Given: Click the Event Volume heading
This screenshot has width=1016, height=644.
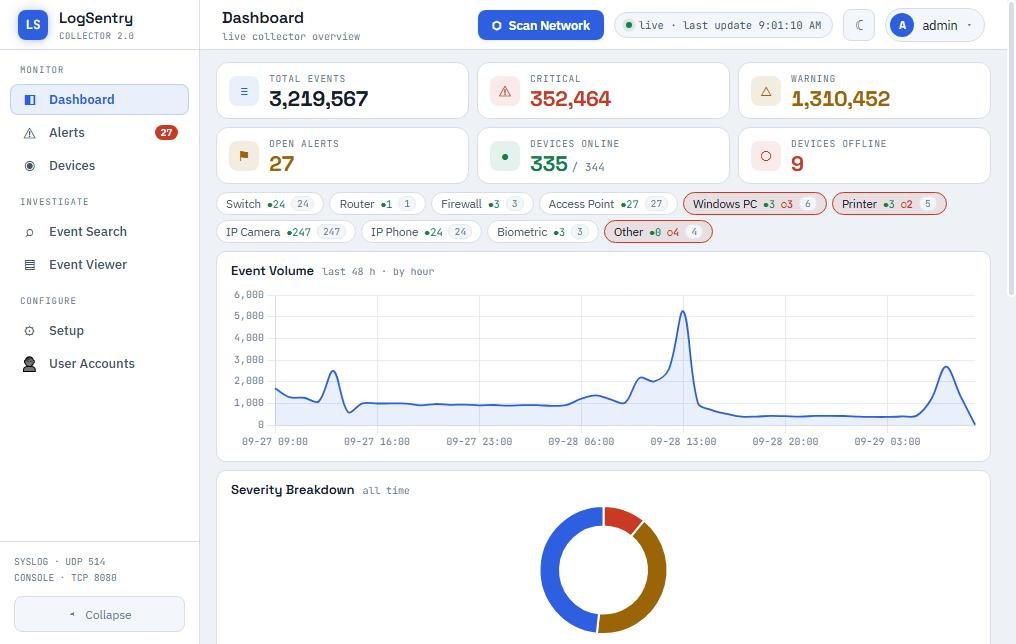Looking at the screenshot, I should coord(272,271).
